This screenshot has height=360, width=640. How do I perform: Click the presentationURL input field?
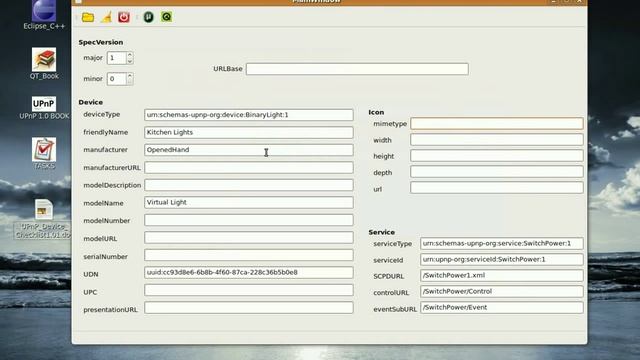[x=249, y=308]
